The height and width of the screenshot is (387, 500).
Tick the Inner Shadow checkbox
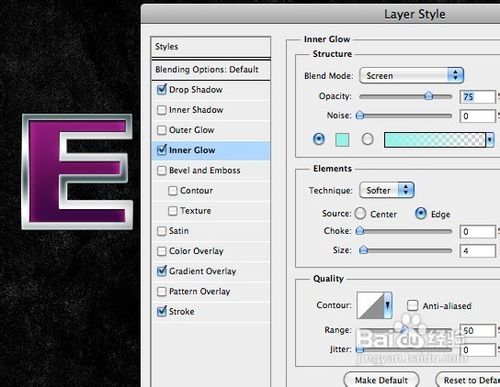tap(162, 110)
